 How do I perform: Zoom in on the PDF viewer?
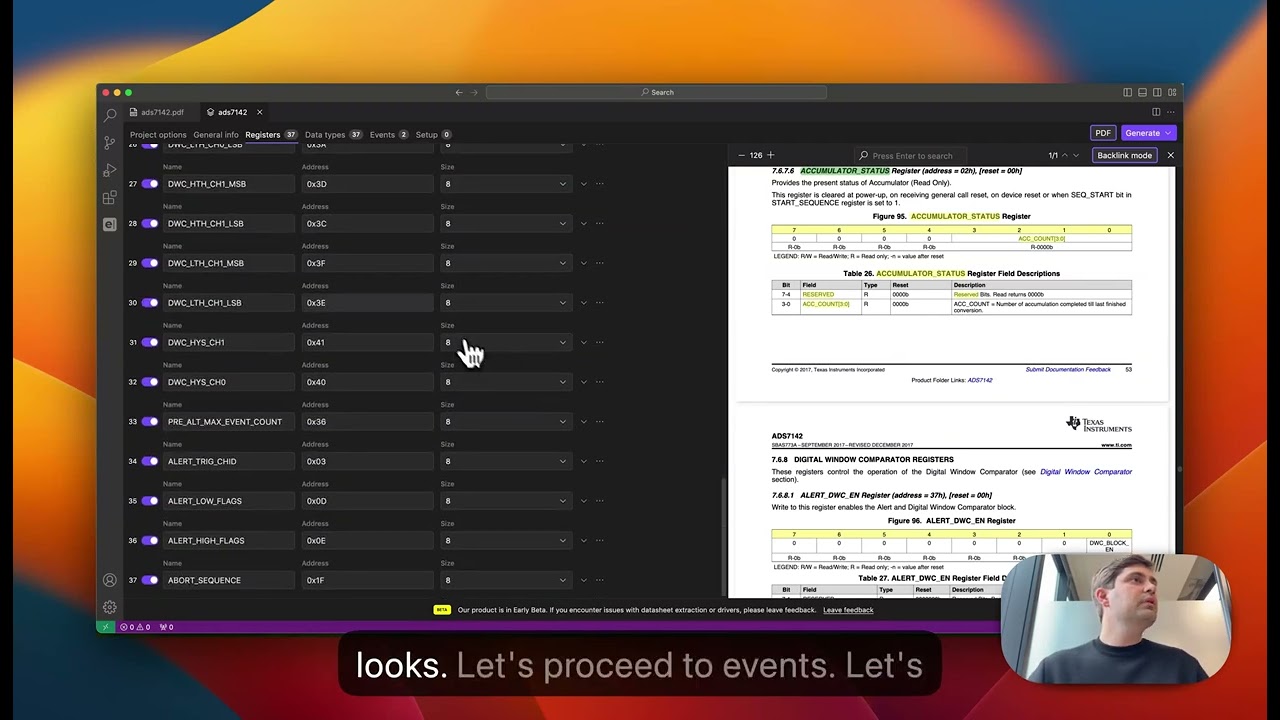[x=770, y=155]
